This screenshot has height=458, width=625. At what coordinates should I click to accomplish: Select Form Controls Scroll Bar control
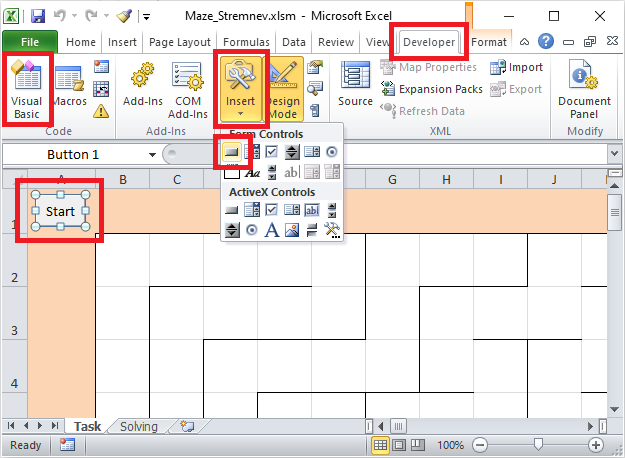[272, 172]
